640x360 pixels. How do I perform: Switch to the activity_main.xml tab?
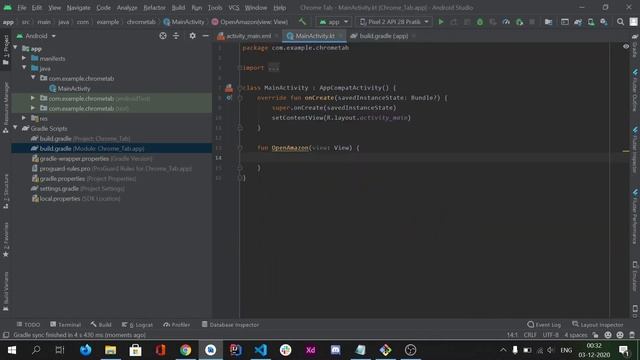pyautogui.click(x=248, y=36)
